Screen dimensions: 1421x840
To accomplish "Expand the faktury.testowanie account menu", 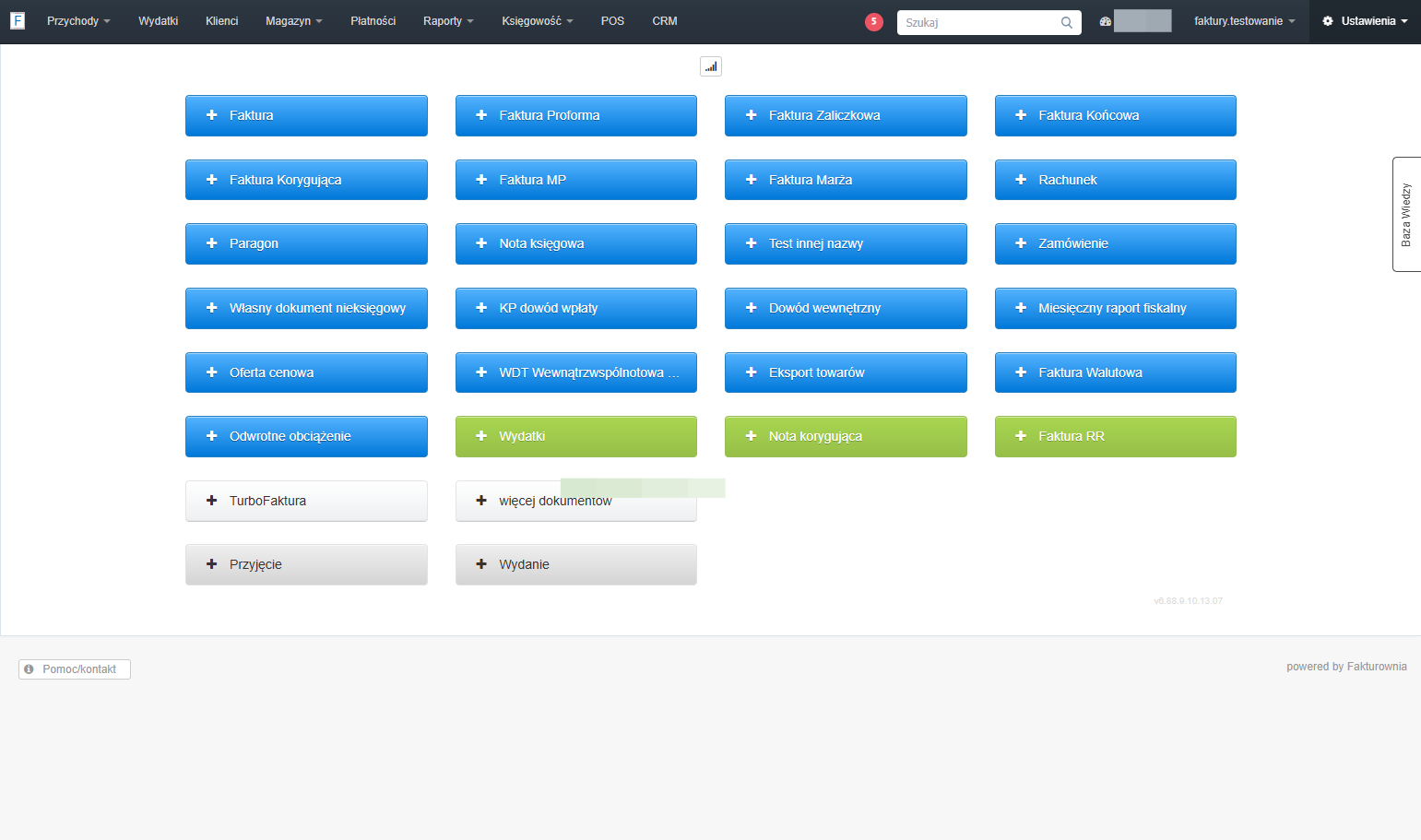I will tap(1245, 21).
